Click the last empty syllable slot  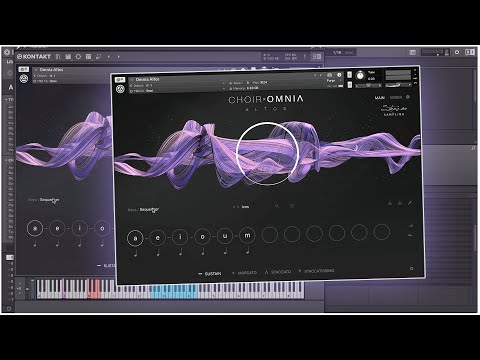click(x=382, y=232)
